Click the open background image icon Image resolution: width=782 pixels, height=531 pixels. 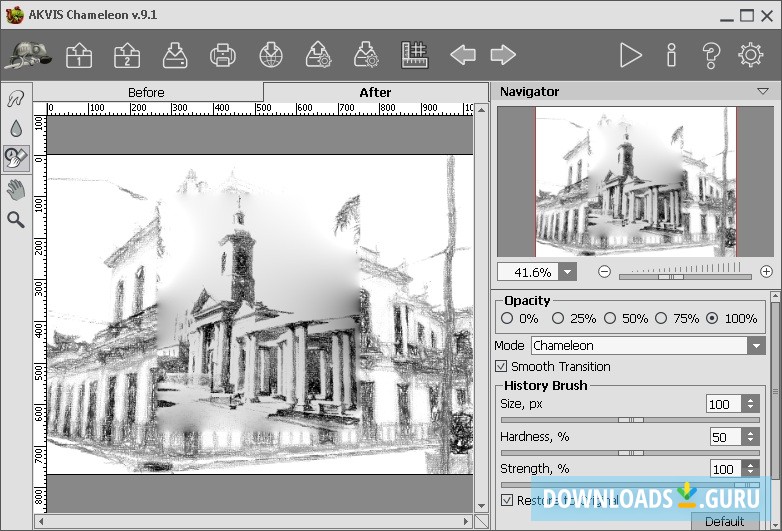(79, 55)
